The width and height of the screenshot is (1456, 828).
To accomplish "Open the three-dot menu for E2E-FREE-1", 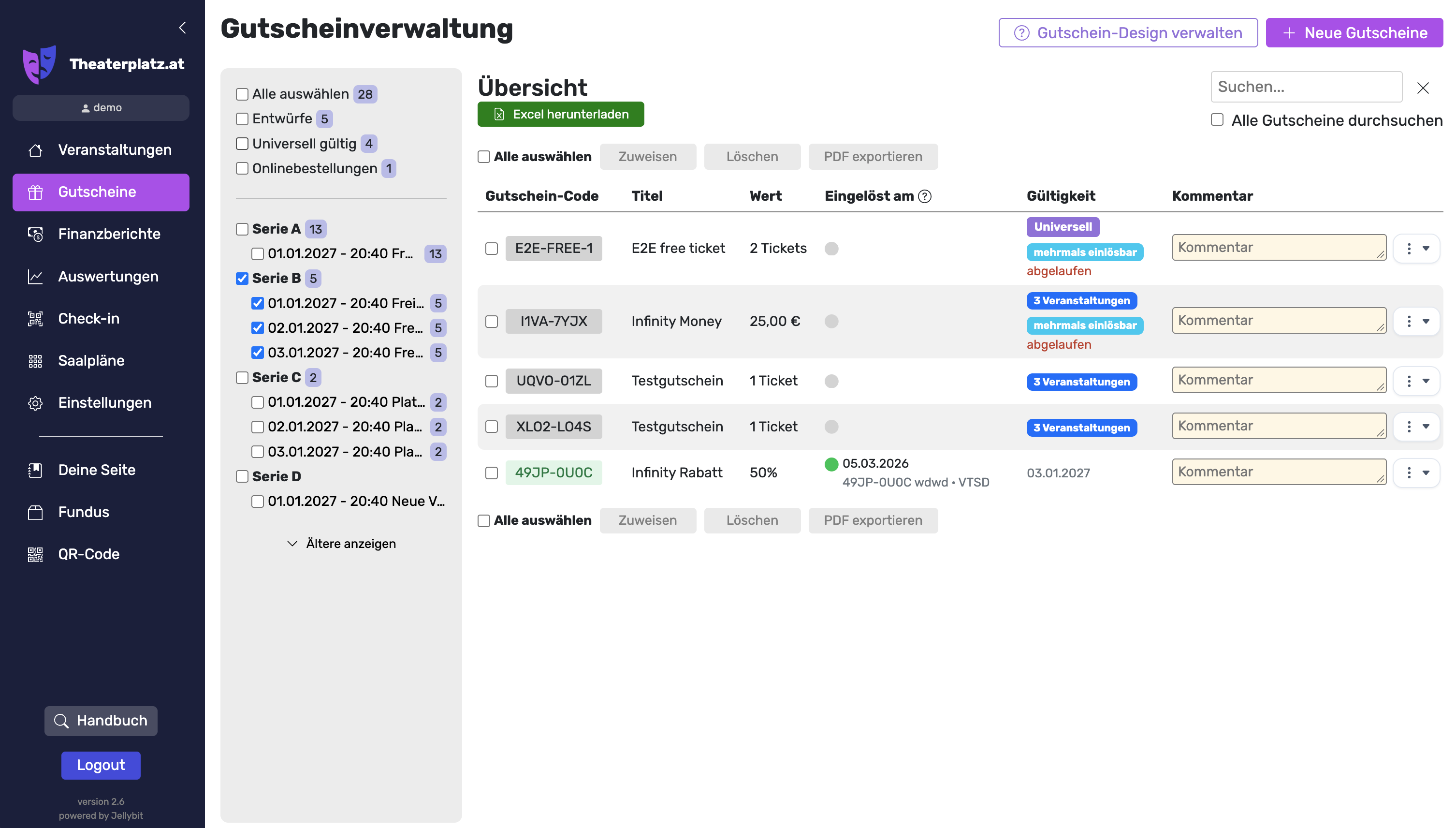I will click(x=1409, y=249).
